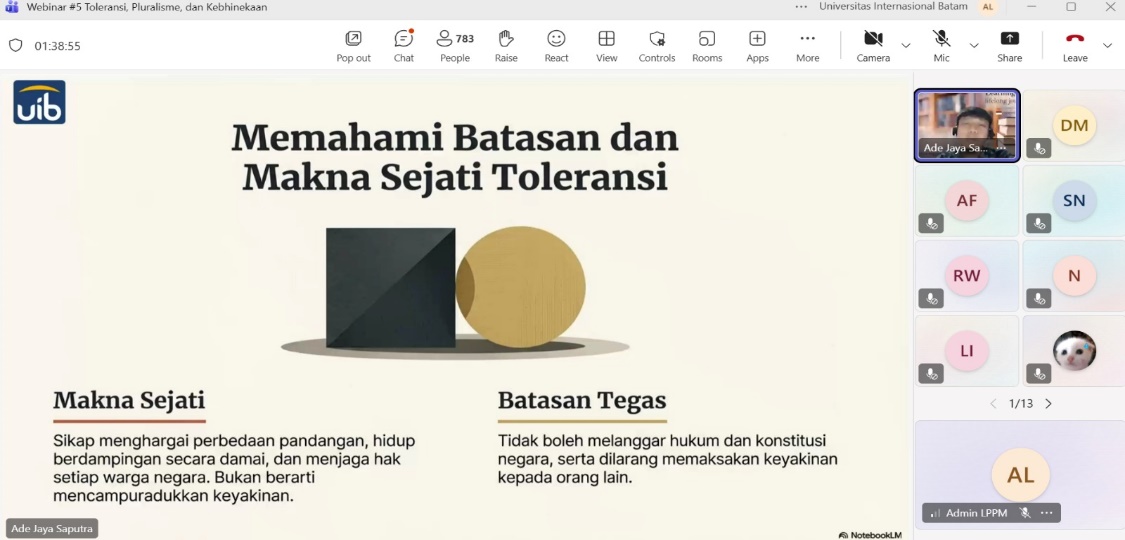Go to next participant page
This screenshot has height=540, width=1125.
[x=1049, y=404]
